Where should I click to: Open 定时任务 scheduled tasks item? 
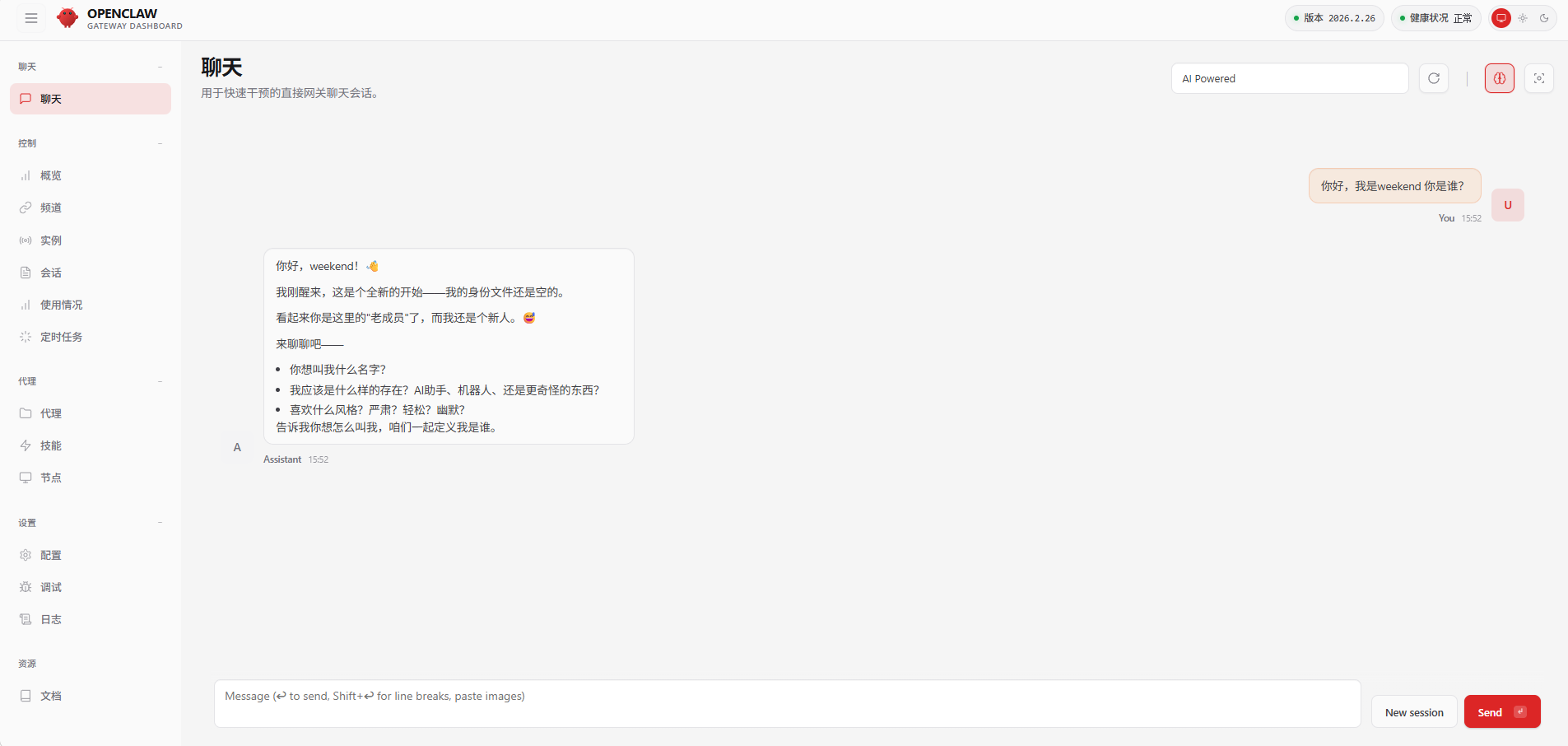[60, 337]
